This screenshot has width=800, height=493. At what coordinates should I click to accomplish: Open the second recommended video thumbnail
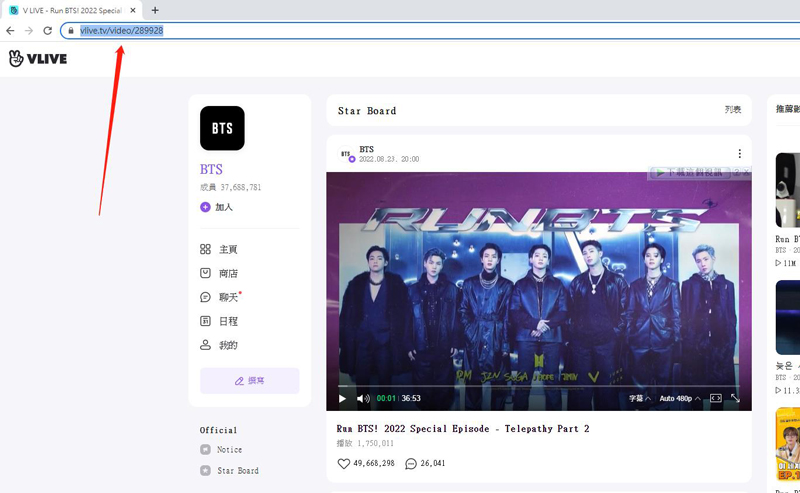788,317
